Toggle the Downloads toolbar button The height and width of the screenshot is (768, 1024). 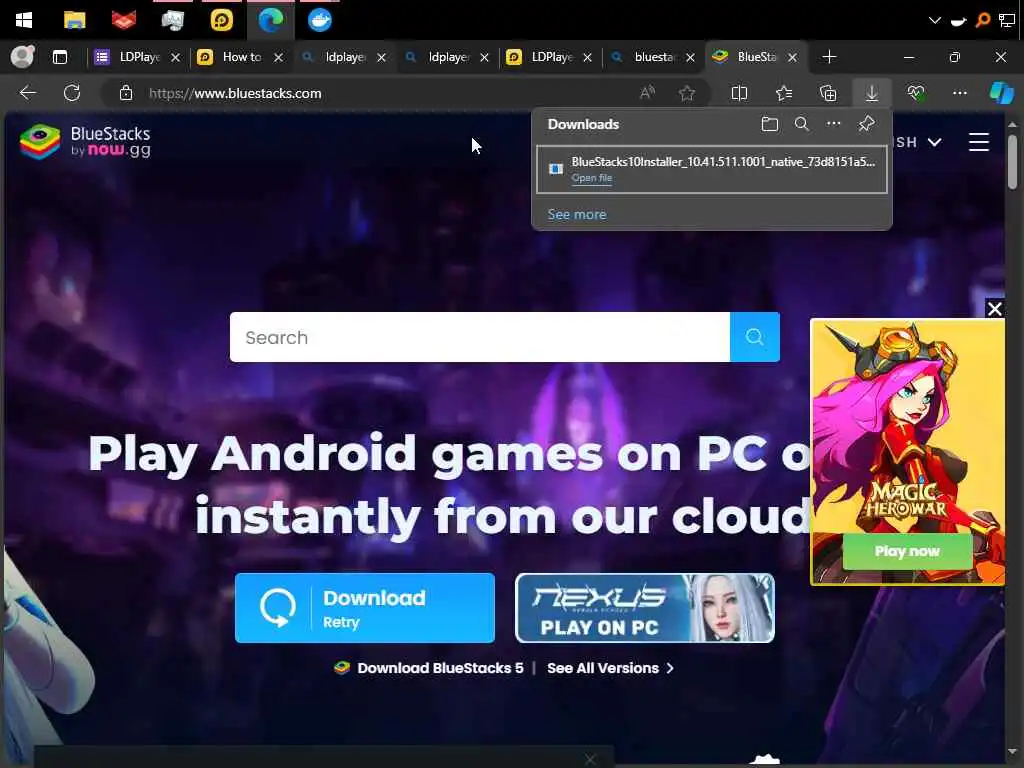click(x=871, y=93)
